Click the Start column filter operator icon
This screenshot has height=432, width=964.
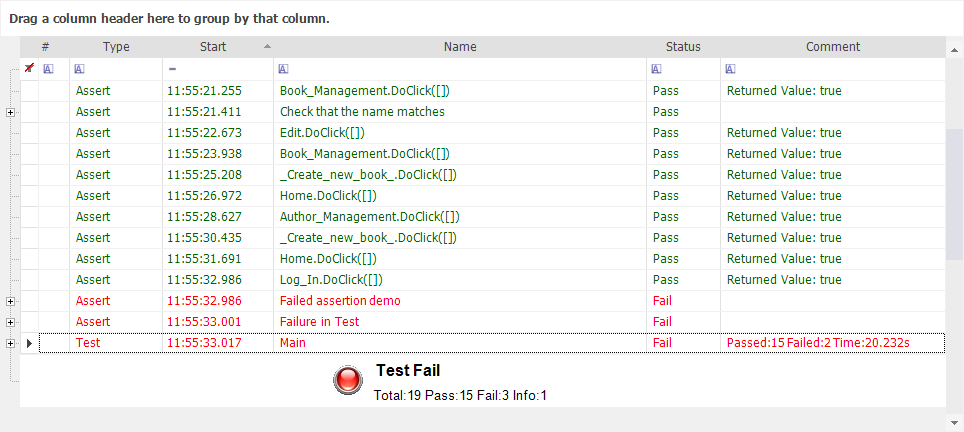tap(173, 69)
